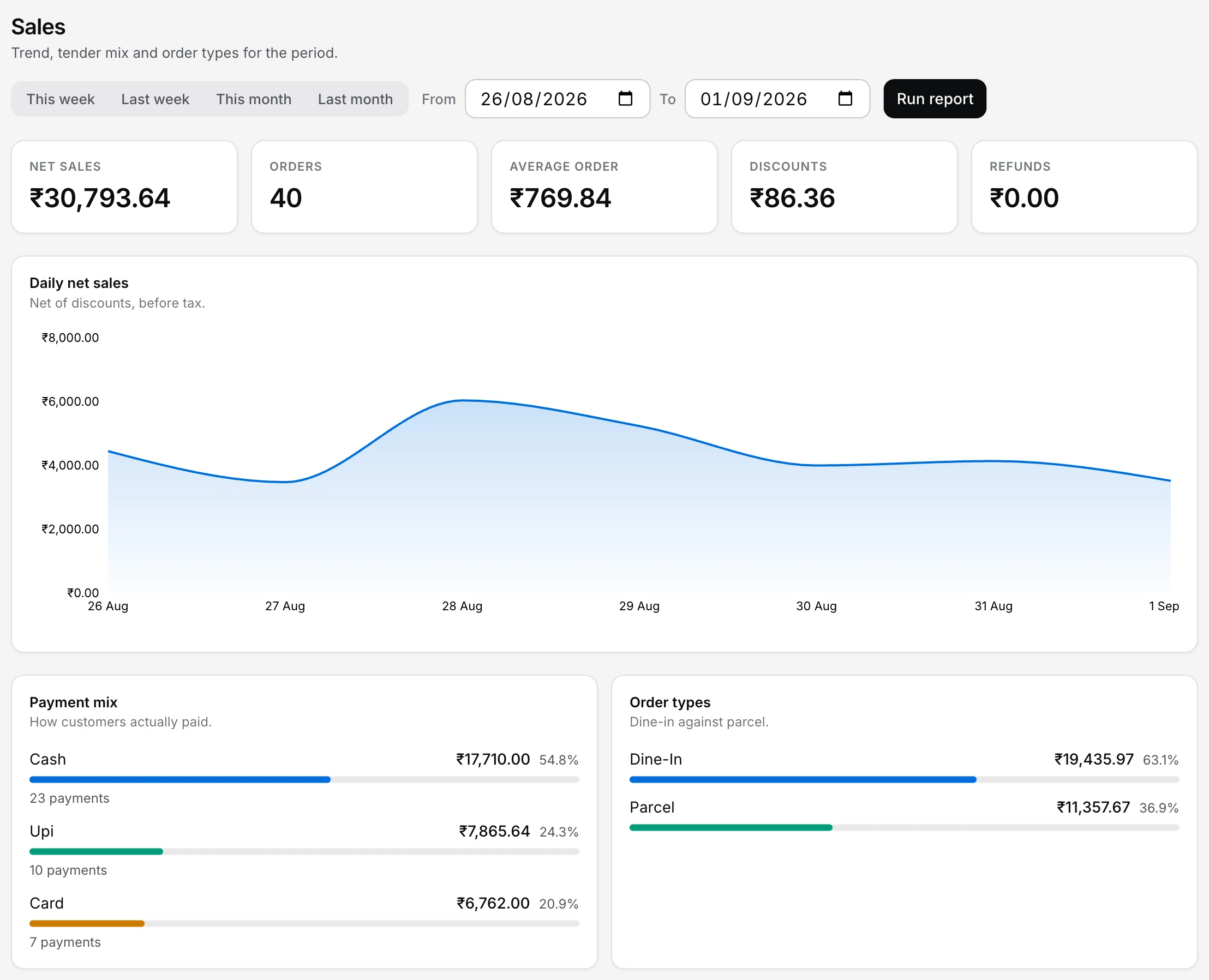
Task: Click the 31 Aug axis label
Action: 993,606
